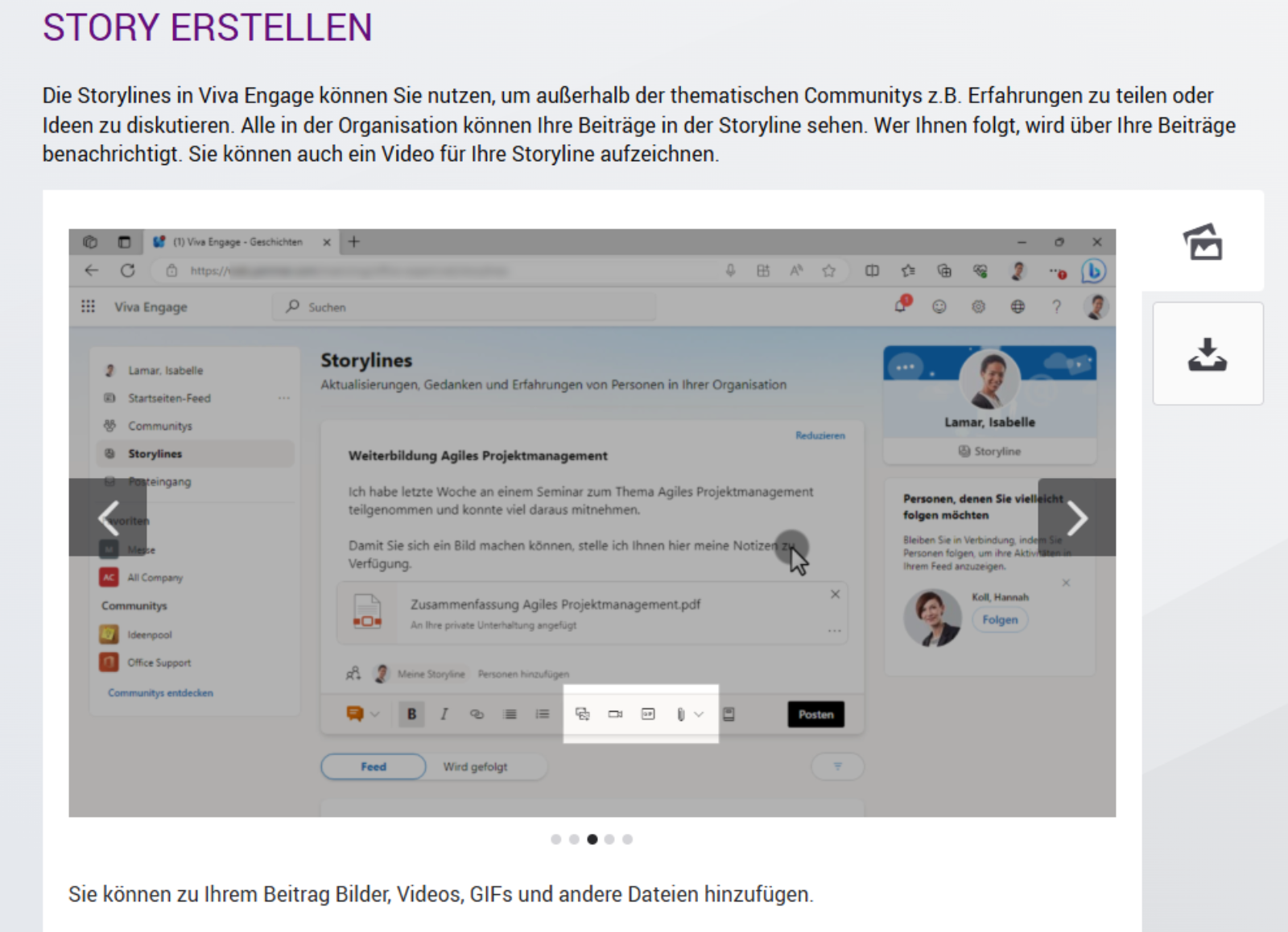Switch to the Wird gefolgt tab
This screenshot has height=932, width=1288.
[475, 767]
